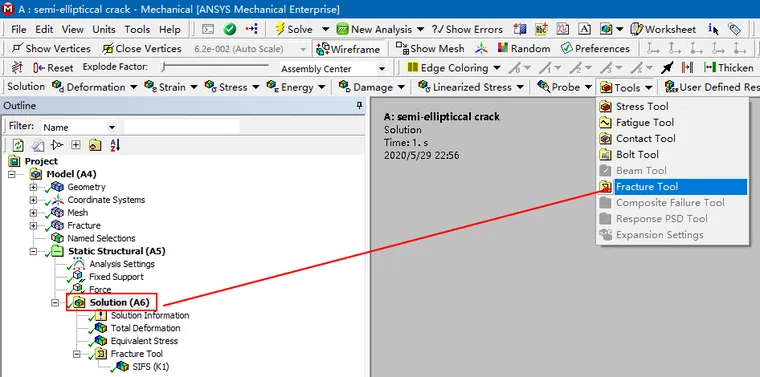Open the Damage results menu
Viewport: 760px width, 377px height.
pos(371,87)
